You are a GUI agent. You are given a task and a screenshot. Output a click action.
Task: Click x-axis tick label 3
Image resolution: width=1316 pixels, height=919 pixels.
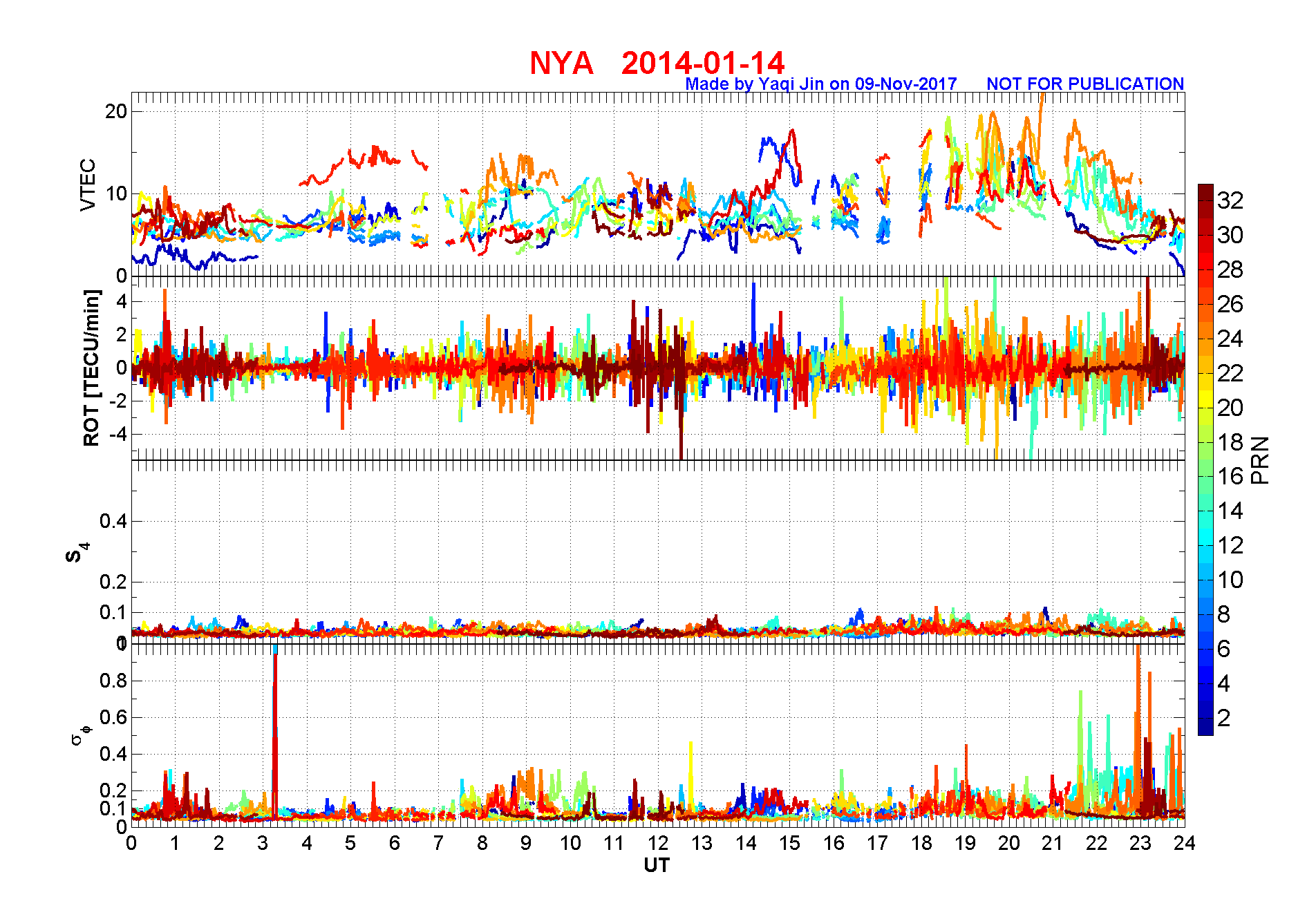[263, 843]
